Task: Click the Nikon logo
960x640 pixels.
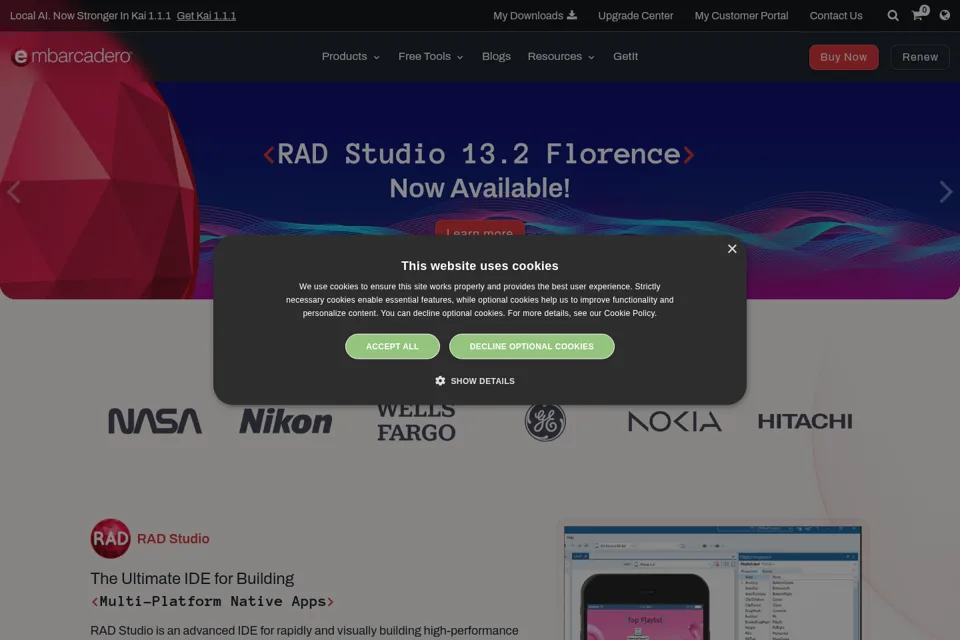Action: click(x=285, y=421)
